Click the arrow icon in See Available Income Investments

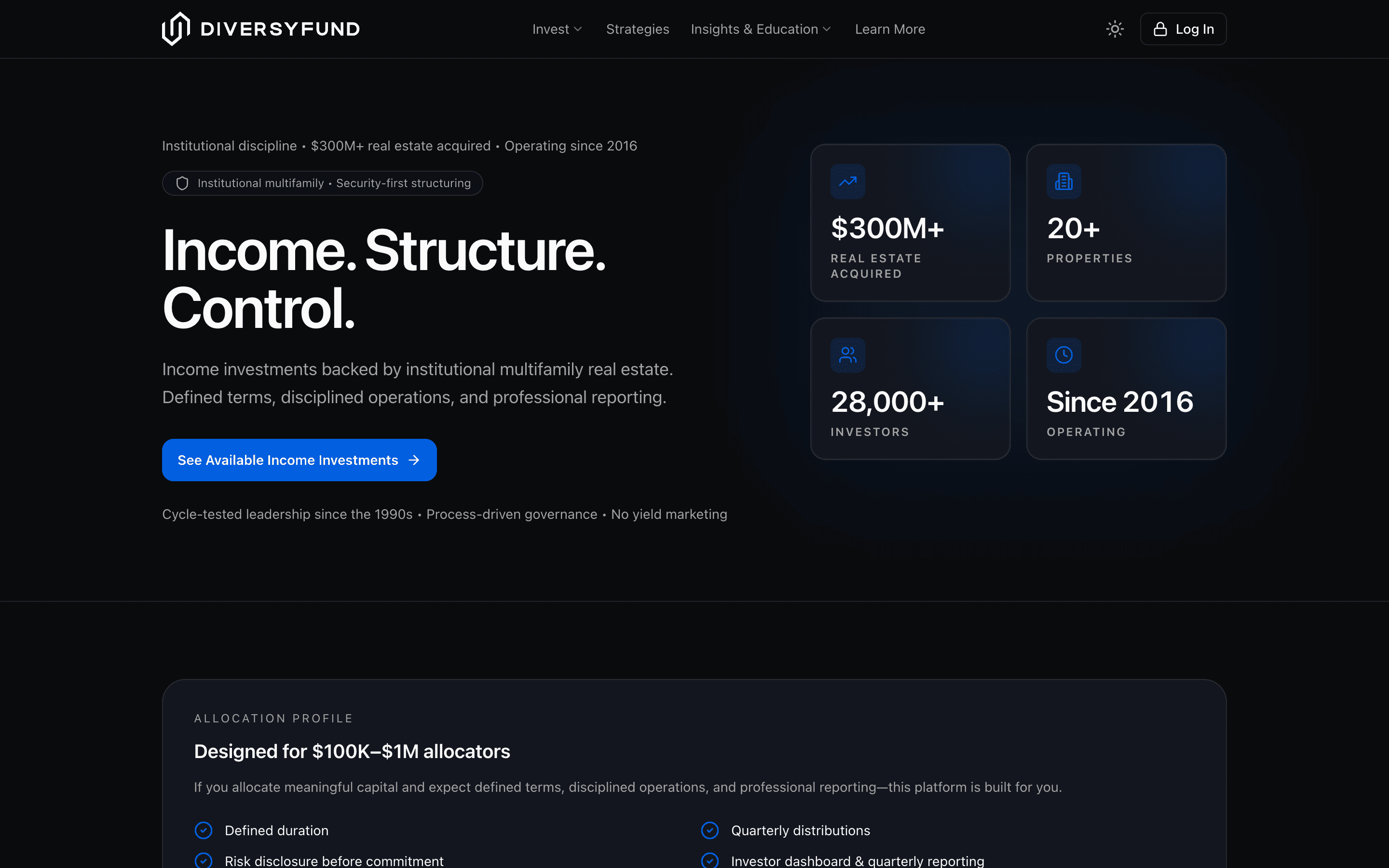(414, 461)
